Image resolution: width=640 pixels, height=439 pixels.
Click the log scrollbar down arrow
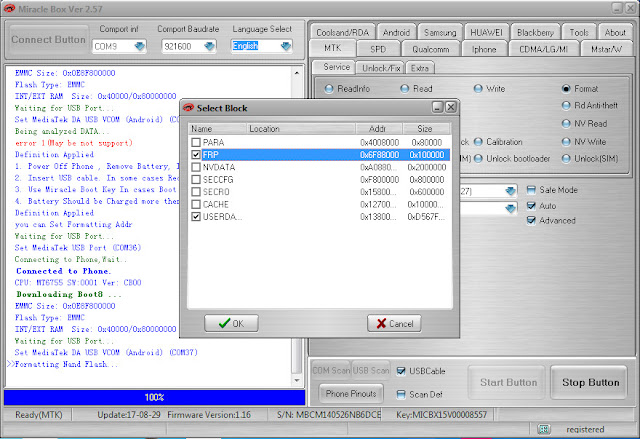click(x=297, y=380)
